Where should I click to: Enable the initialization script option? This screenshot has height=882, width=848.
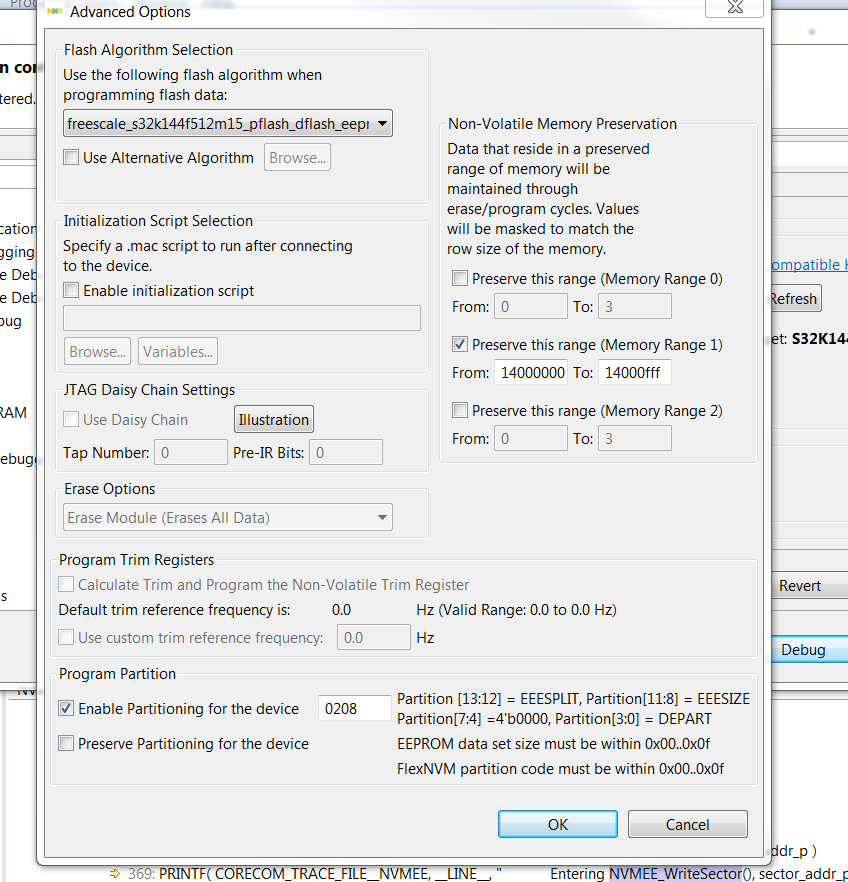click(x=68, y=289)
